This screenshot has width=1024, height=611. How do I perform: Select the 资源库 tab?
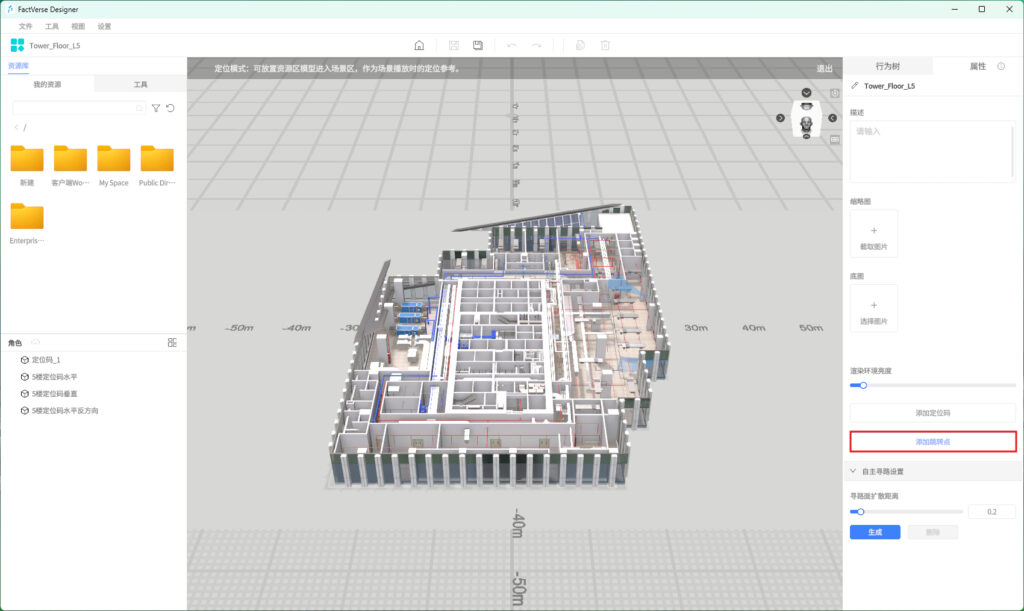tap(18, 66)
